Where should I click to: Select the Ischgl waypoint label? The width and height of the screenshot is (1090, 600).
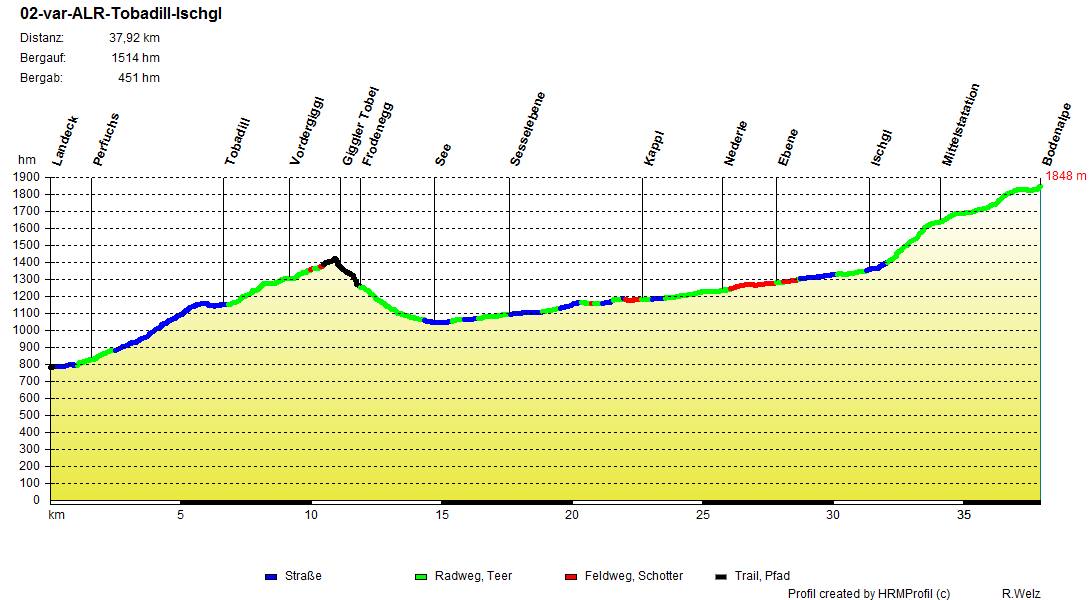tap(881, 148)
